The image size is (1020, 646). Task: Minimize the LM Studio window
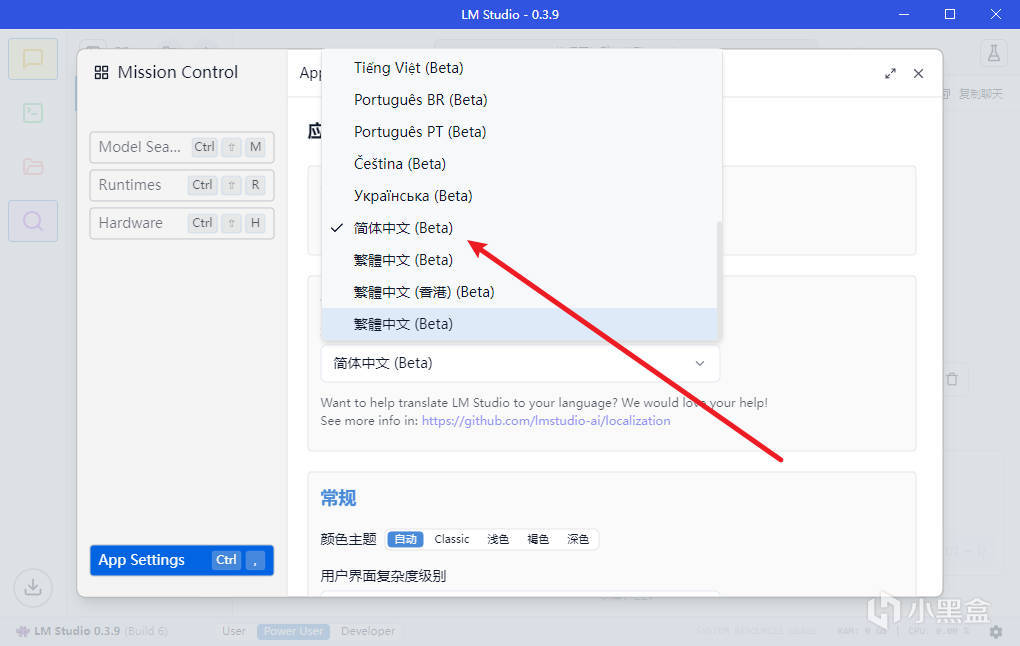point(904,14)
